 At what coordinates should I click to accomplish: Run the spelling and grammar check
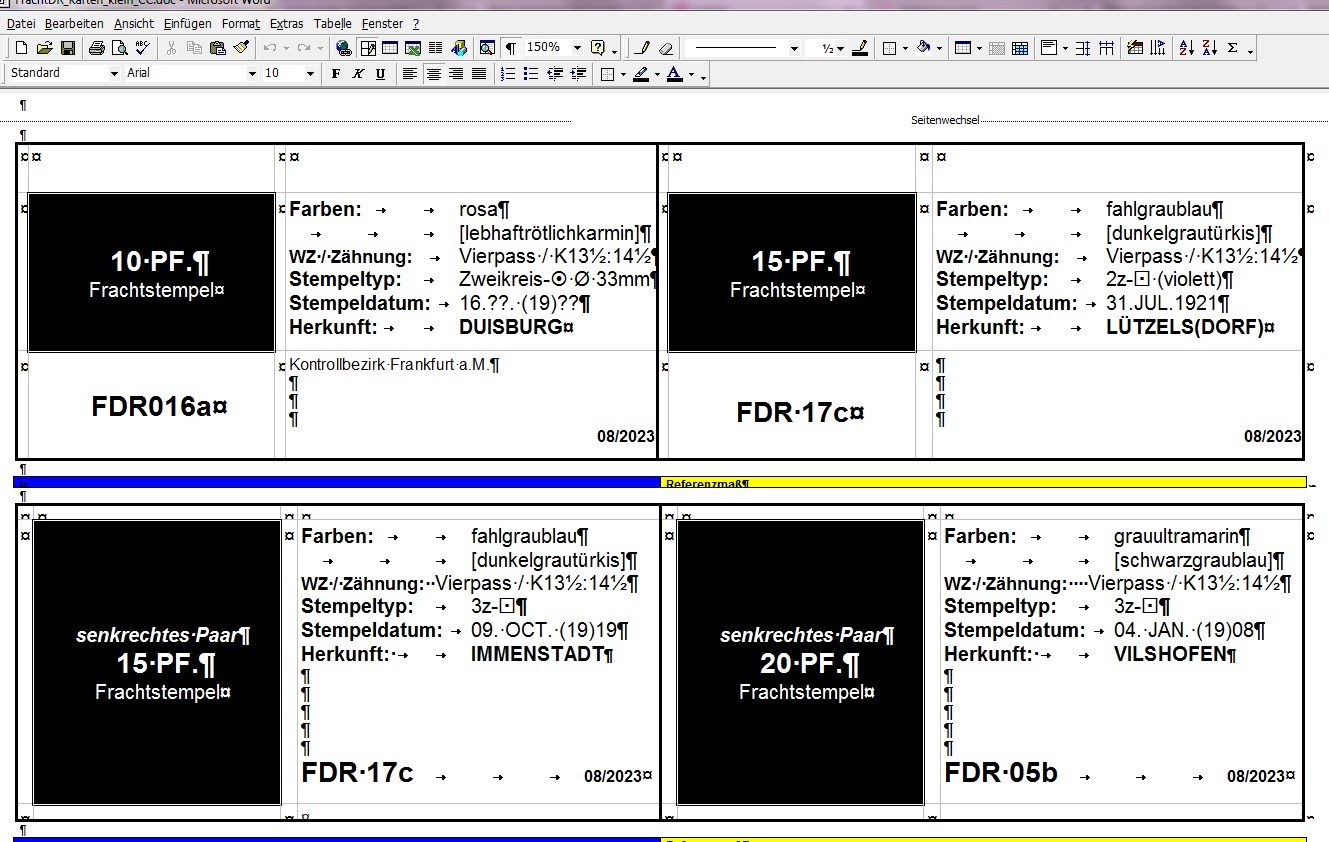(x=142, y=48)
